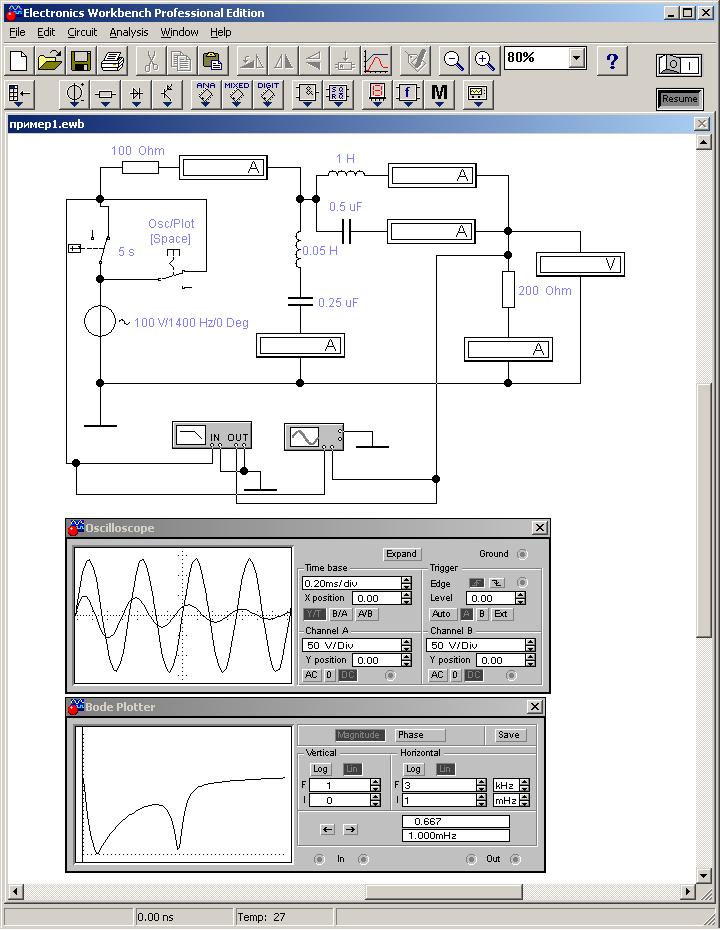720x930 pixels.
Task: Open the Edit menu
Action: 46,32
